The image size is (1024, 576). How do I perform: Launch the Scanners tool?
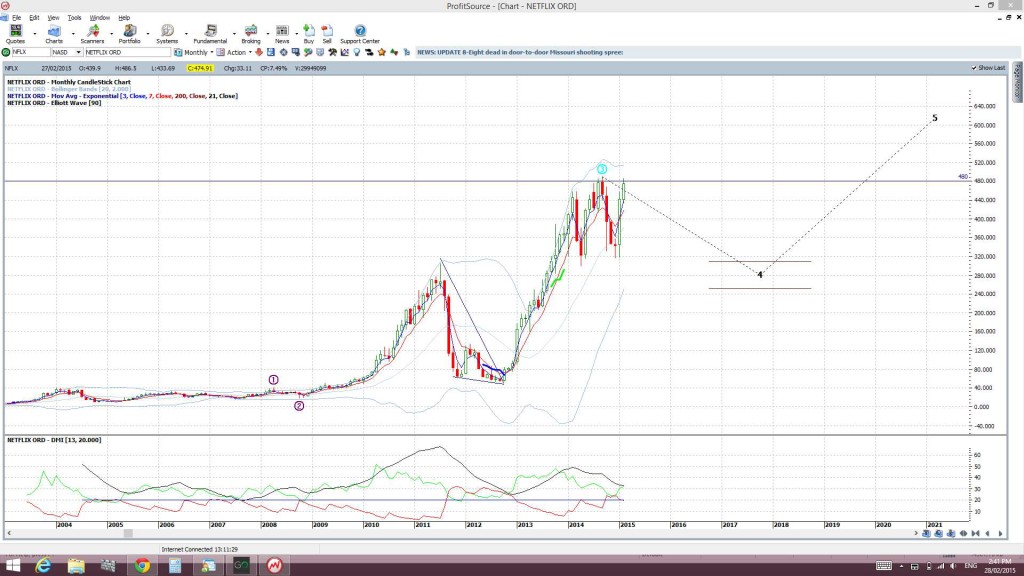92,31
